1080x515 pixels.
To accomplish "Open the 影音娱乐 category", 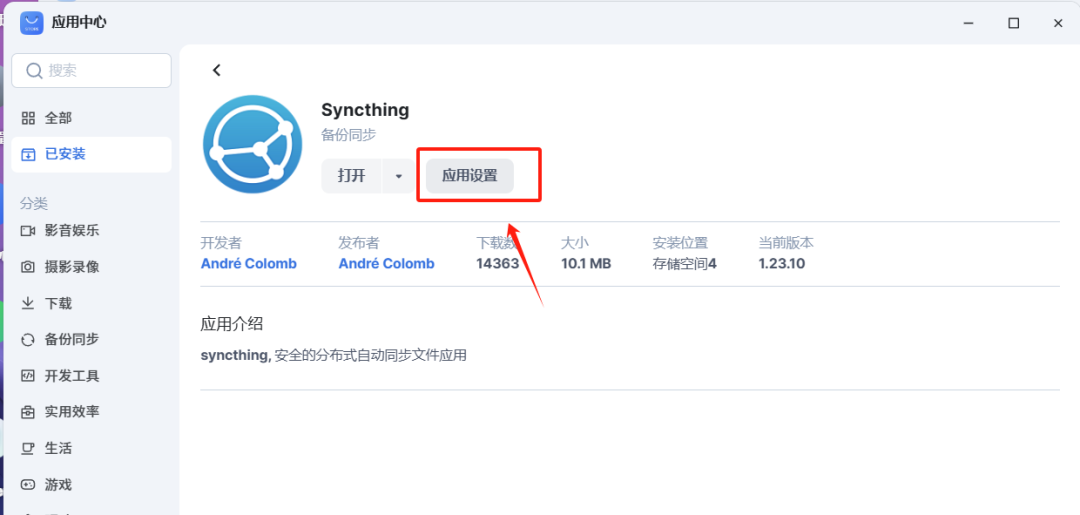I will [x=91, y=231].
